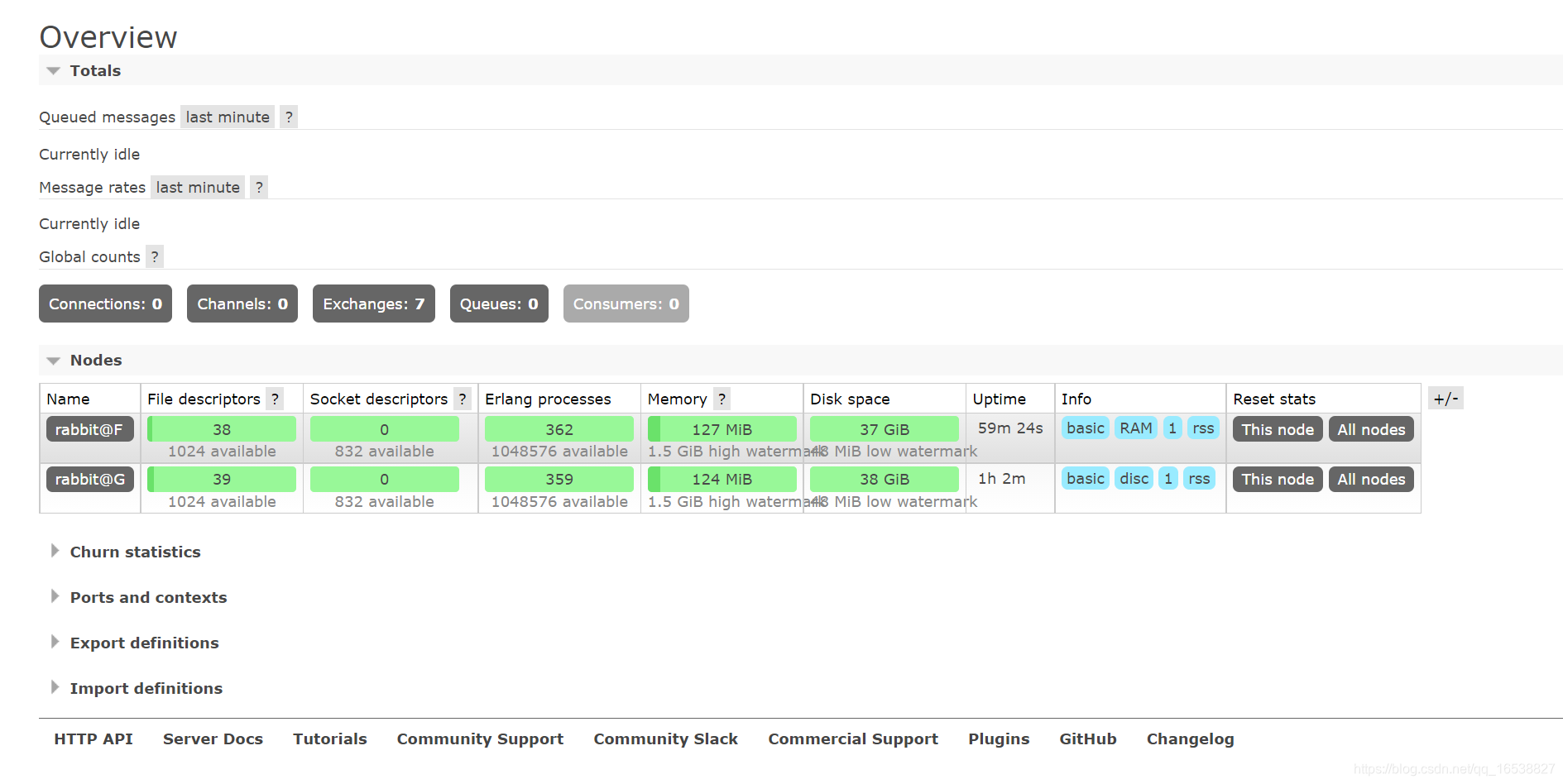Select the rss memory badge for rabbit@F
This screenshot has width=1563, height=784.
1204,428
